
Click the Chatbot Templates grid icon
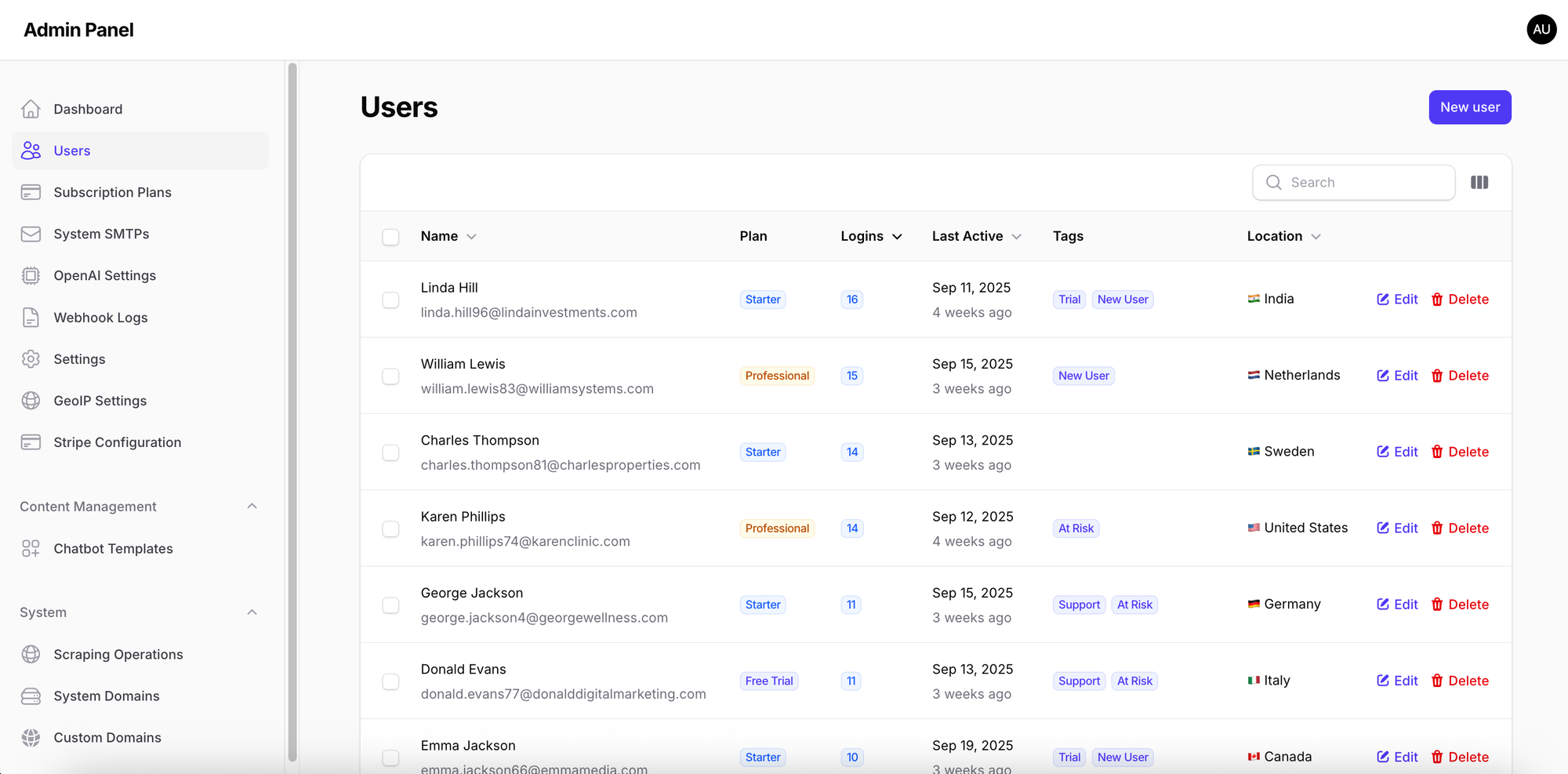point(31,549)
